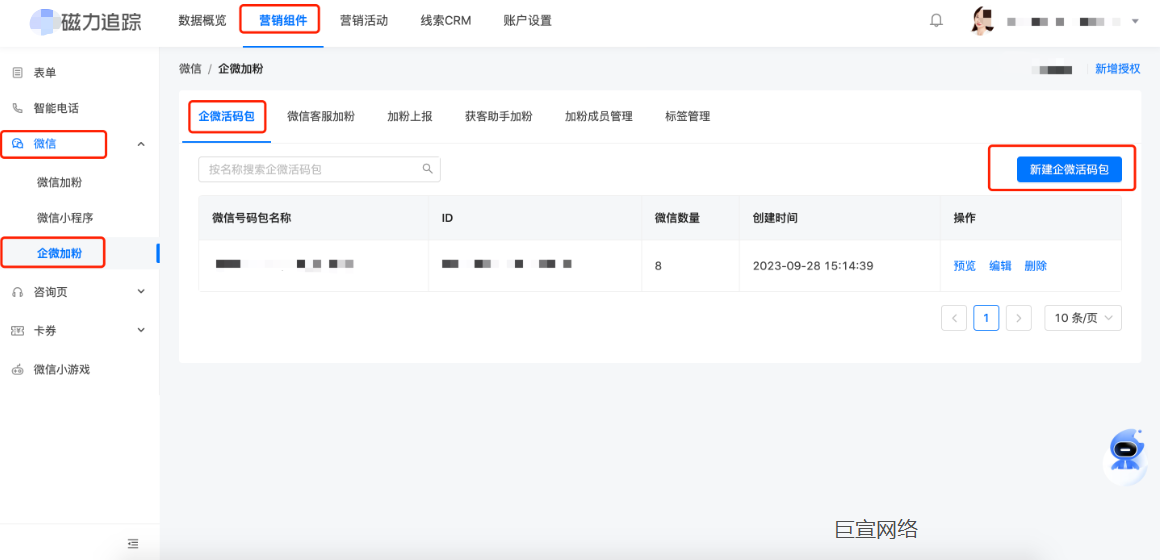Switch to the 加粉上报 tab

(x=410, y=117)
